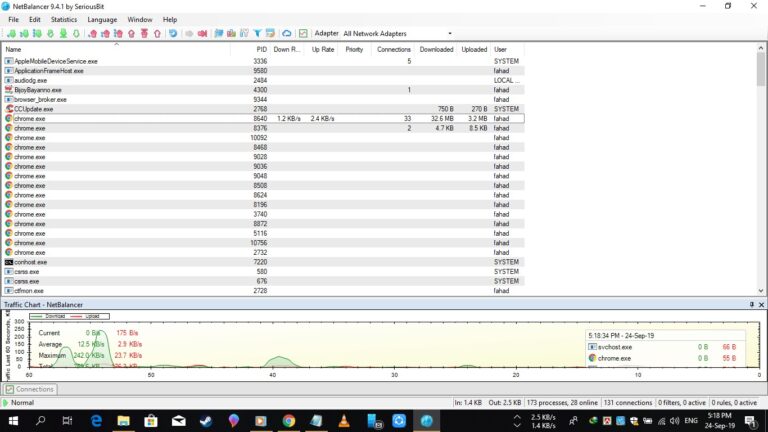Open the Edit menu
Image resolution: width=768 pixels, height=432 pixels.
[35, 20]
